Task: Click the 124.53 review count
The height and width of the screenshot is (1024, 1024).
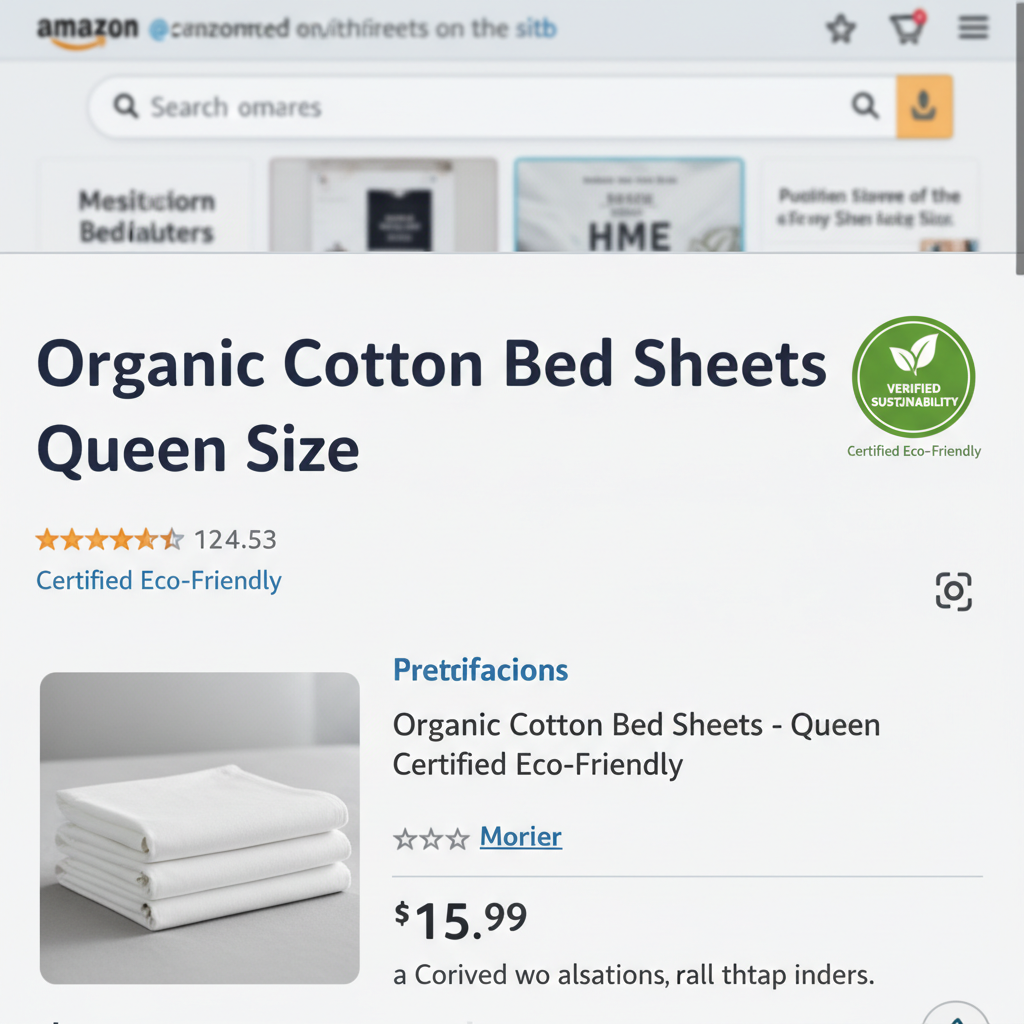Action: (x=236, y=539)
